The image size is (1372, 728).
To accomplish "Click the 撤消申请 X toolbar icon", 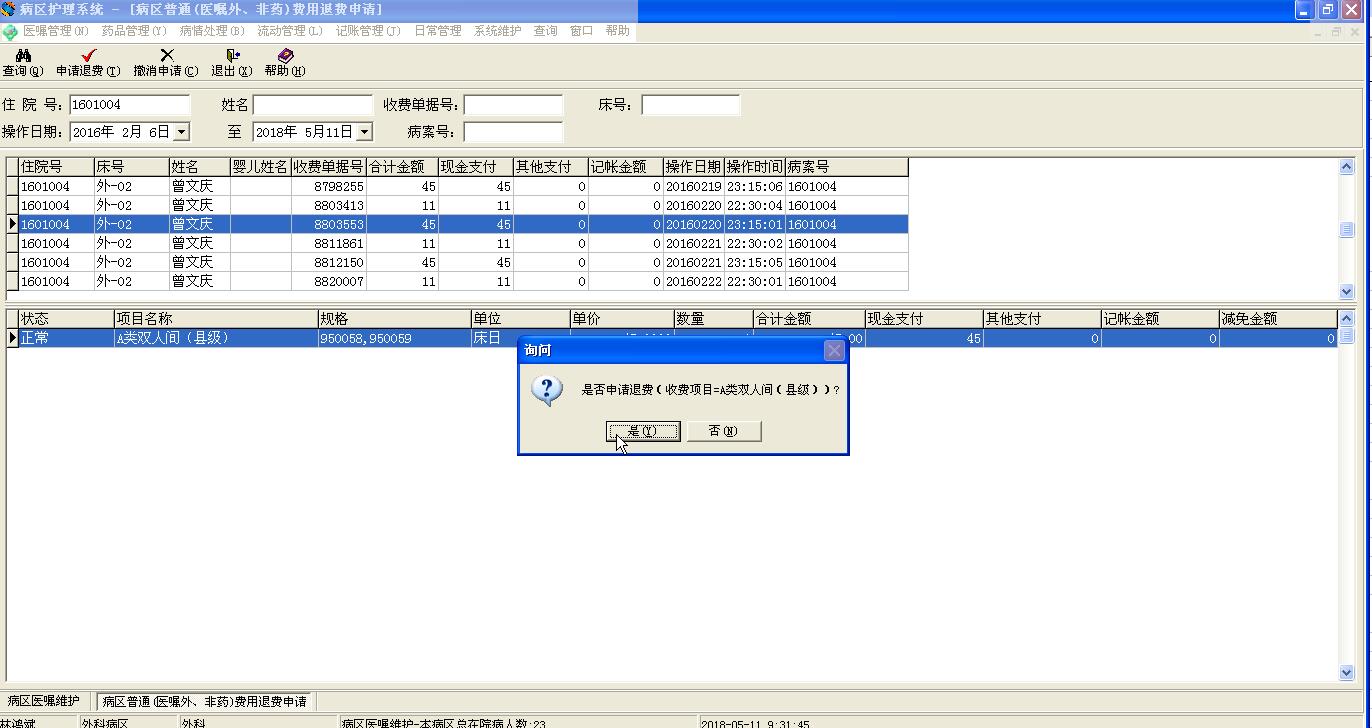I will point(167,56).
